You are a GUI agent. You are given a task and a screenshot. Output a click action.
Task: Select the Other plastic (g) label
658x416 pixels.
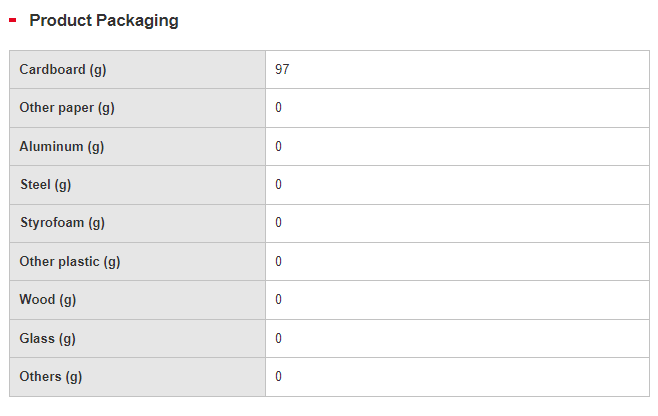[x=70, y=262]
